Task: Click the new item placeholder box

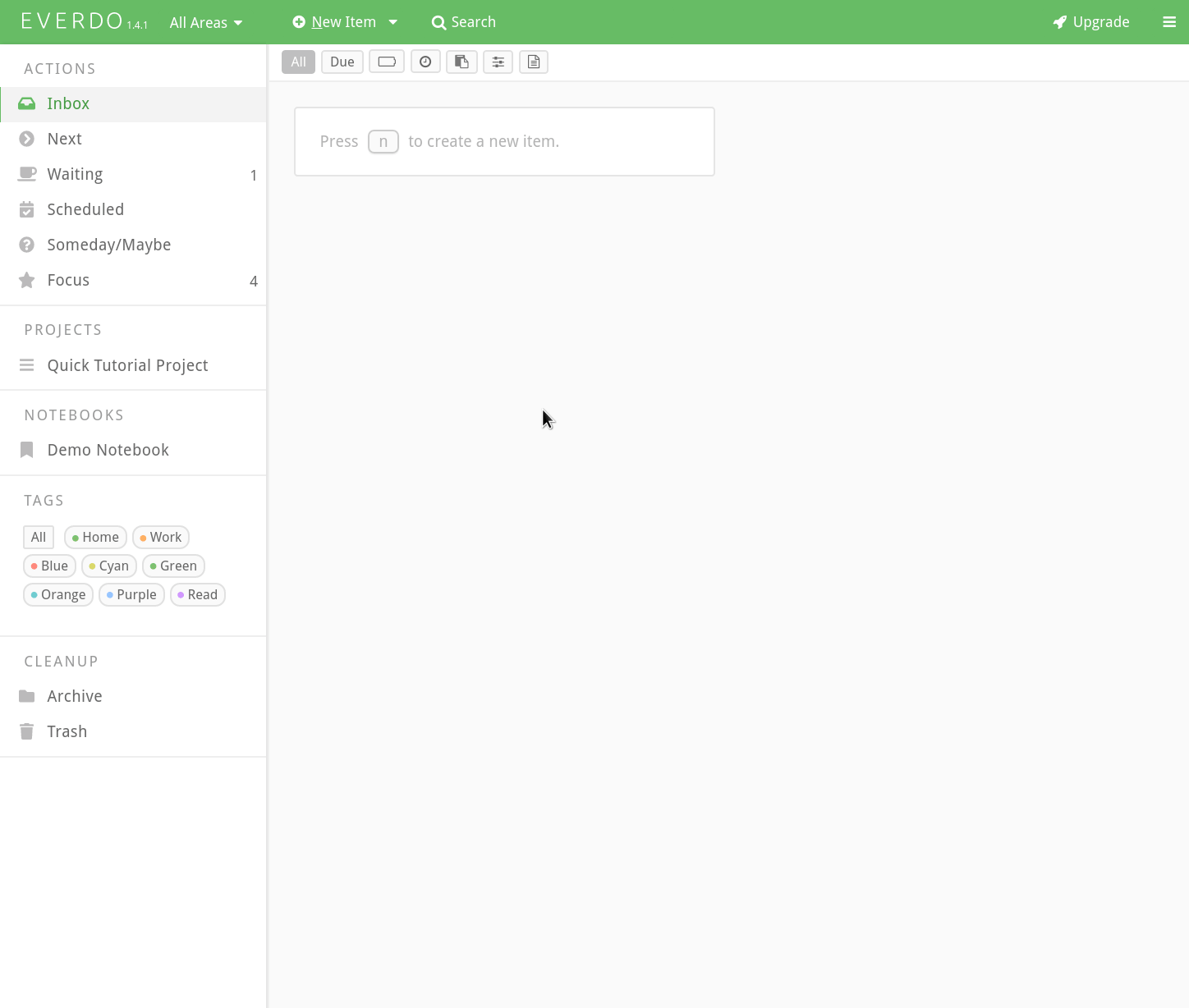Action: (504, 141)
